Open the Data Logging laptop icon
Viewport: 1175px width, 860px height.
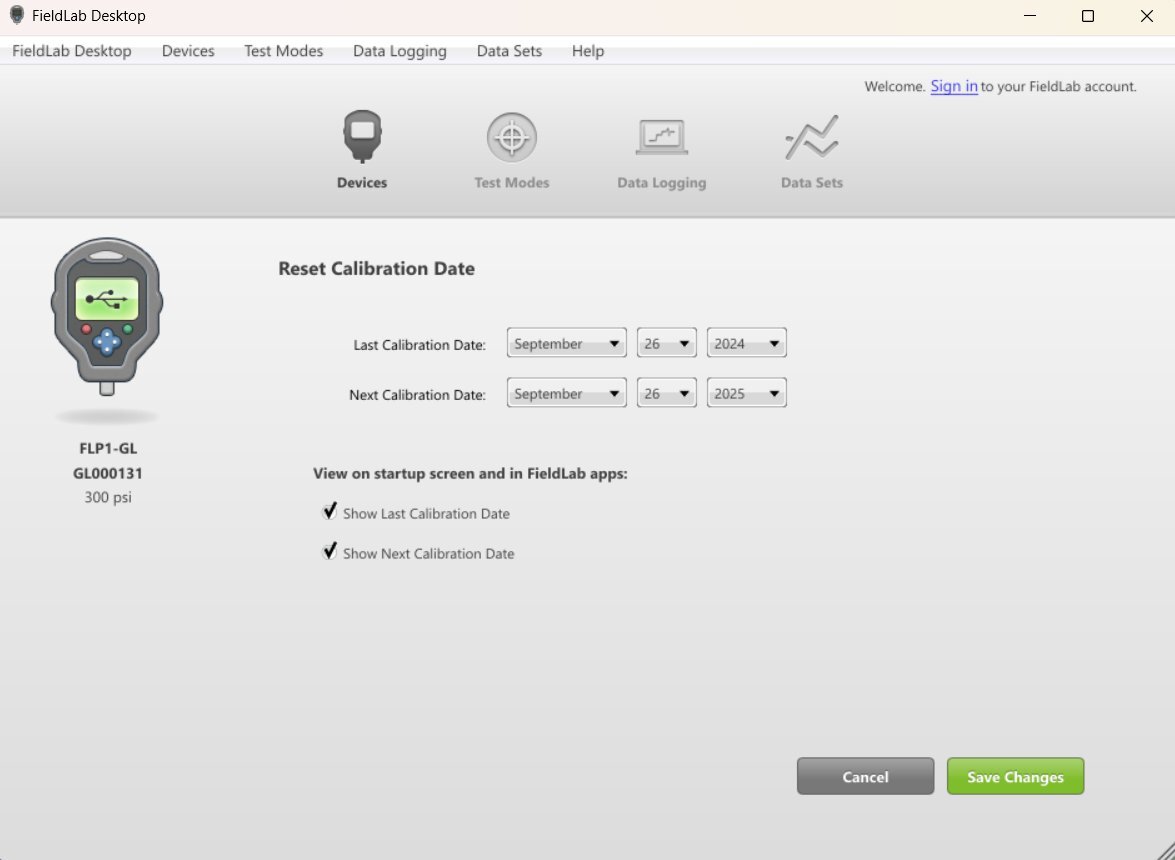pos(662,137)
